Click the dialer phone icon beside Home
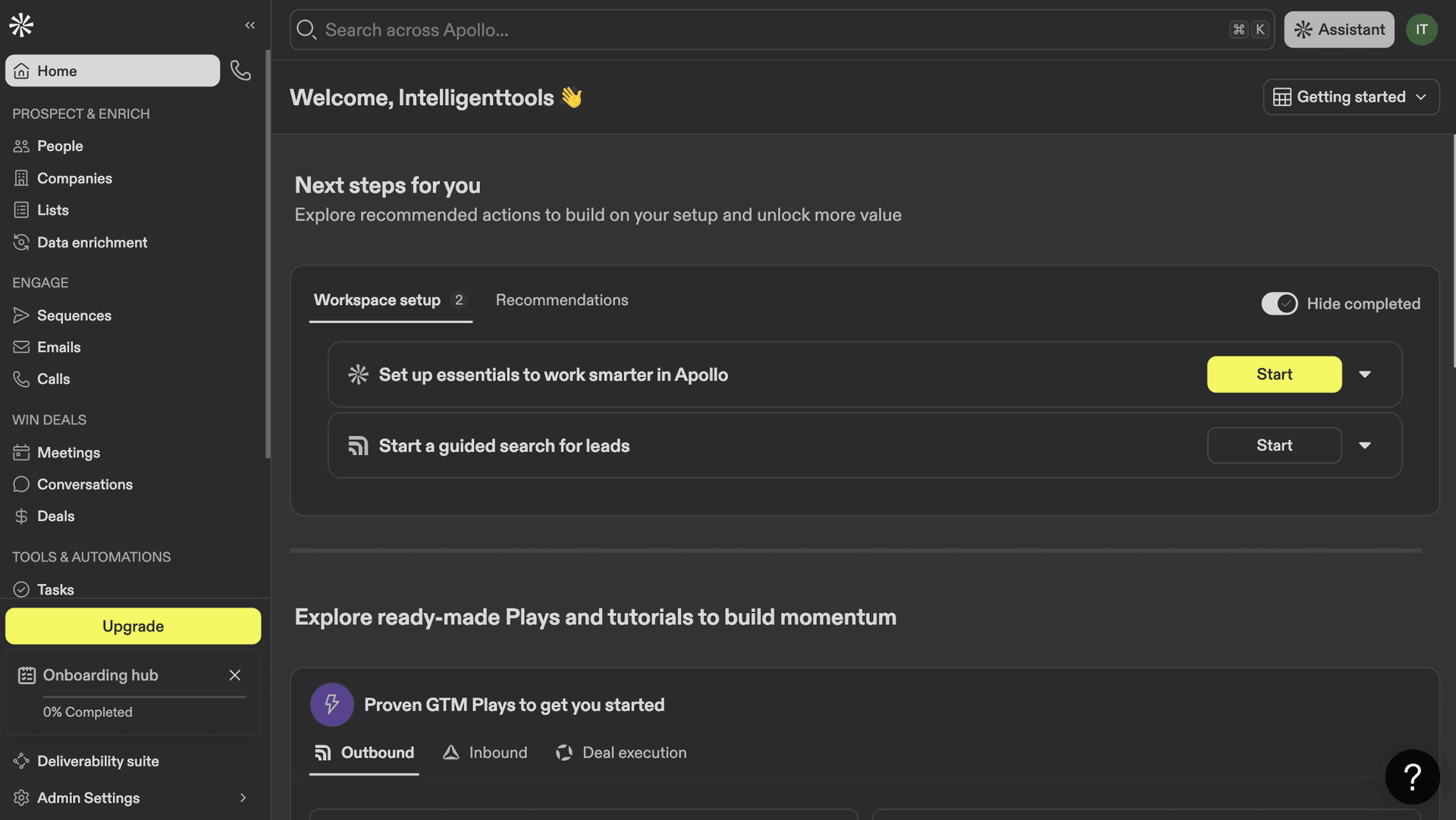Screen dimensions: 1456x820 (240, 70)
